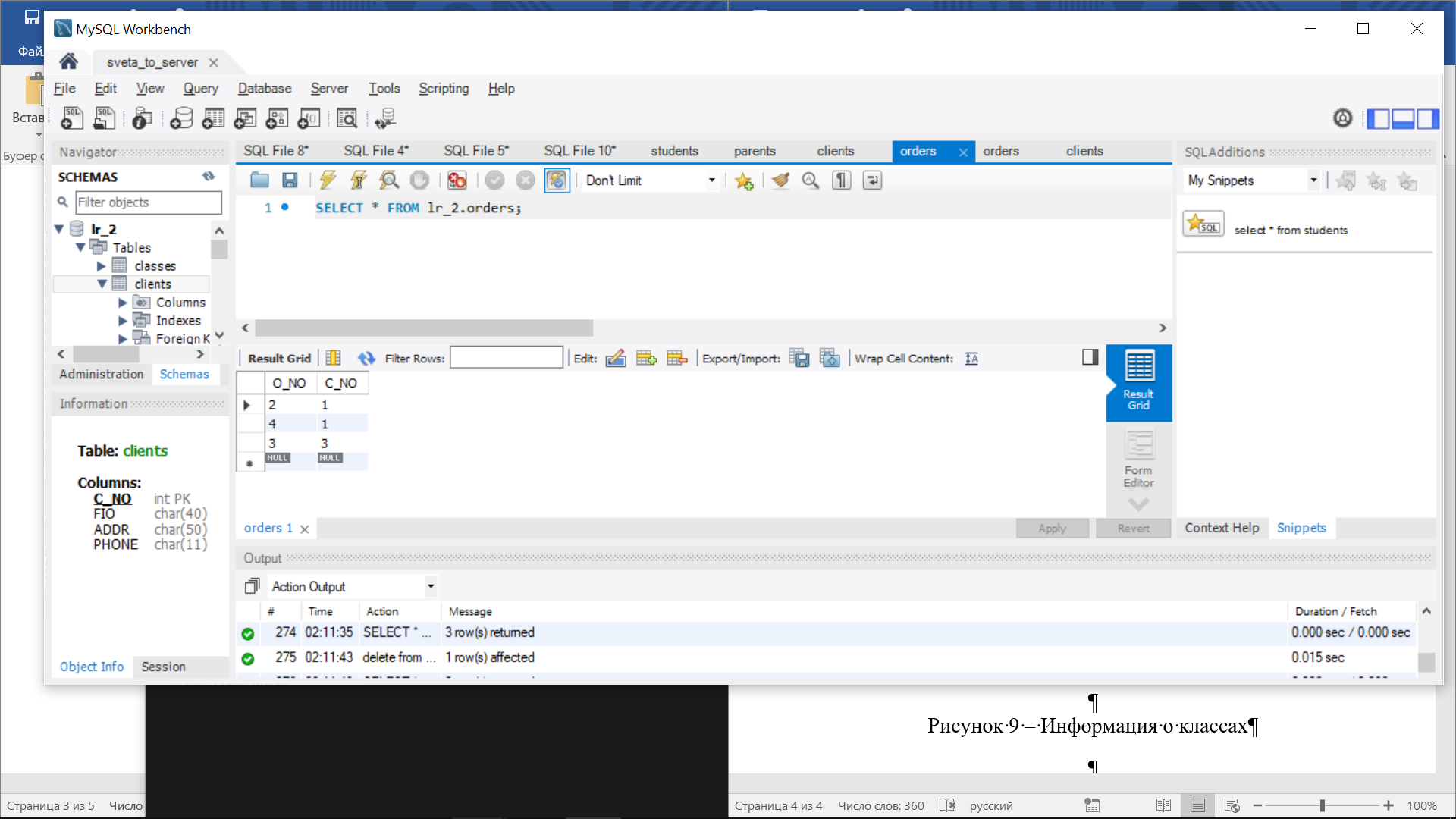This screenshot has height=819, width=1456.
Task: Open the MySQL Workbench home screen
Action: pos(69,61)
